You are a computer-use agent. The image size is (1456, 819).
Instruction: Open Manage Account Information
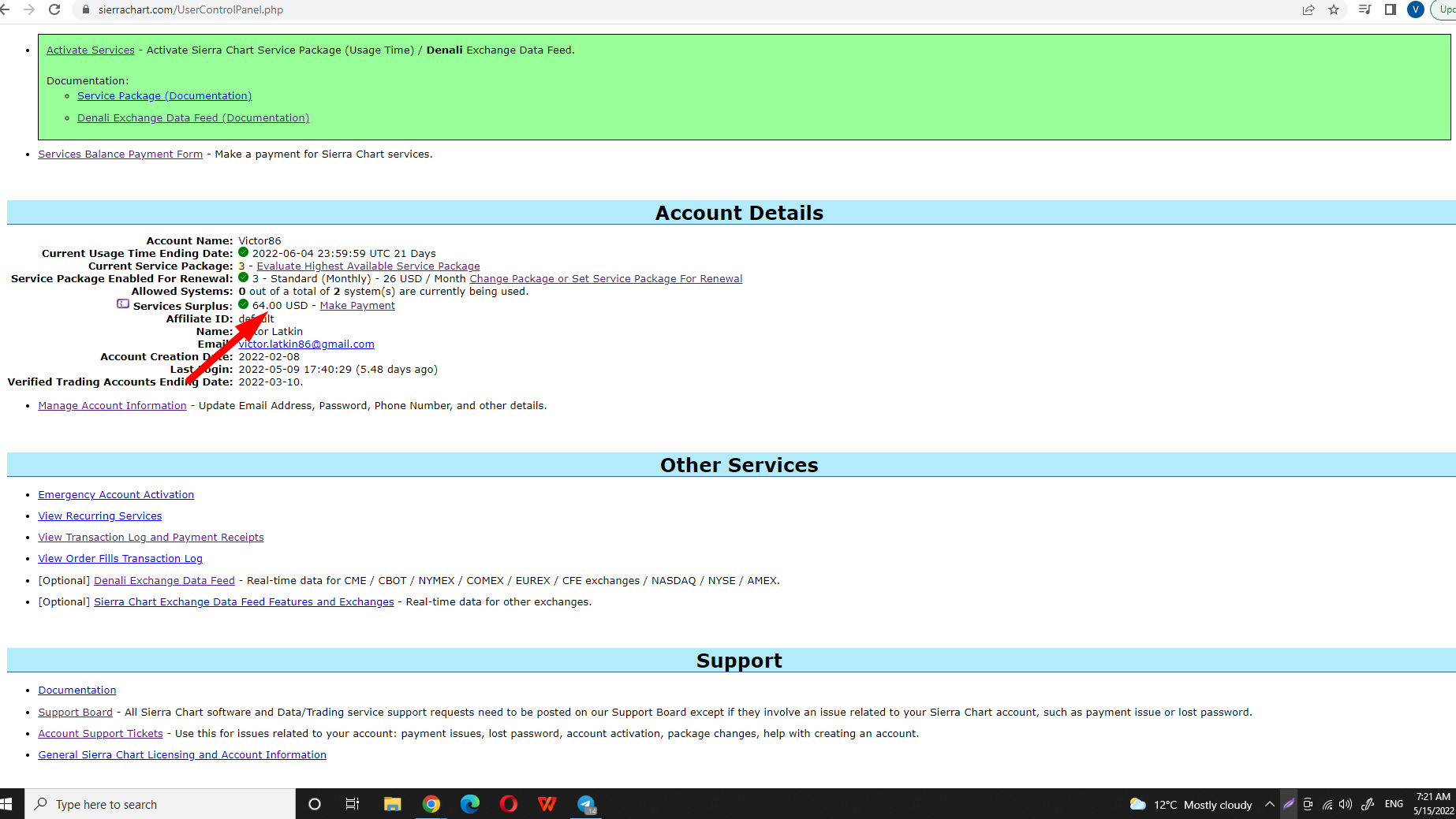(113, 405)
